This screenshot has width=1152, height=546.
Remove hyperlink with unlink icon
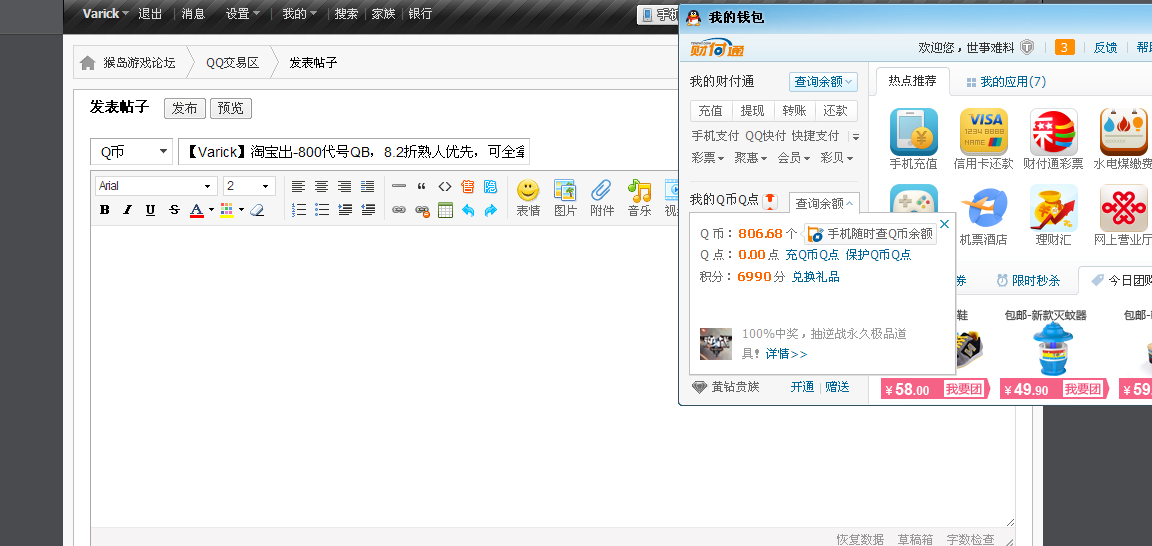coord(422,210)
